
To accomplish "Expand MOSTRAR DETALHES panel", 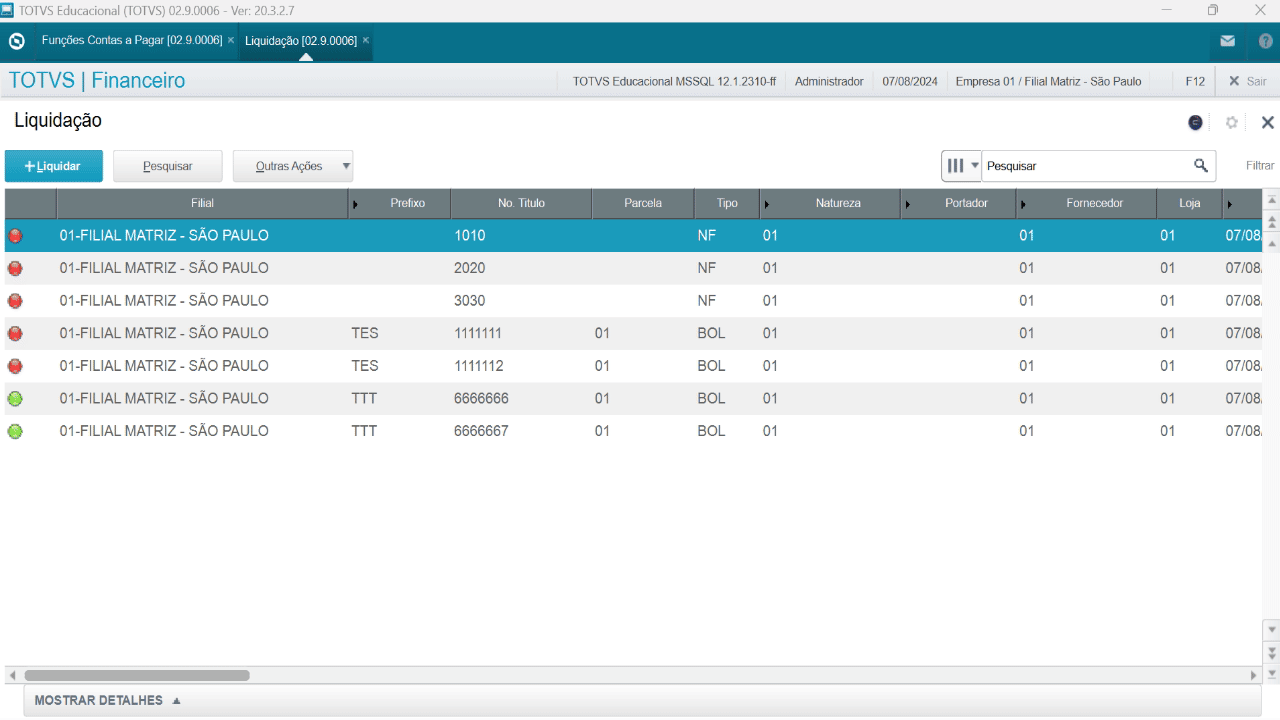I will 108,700.
